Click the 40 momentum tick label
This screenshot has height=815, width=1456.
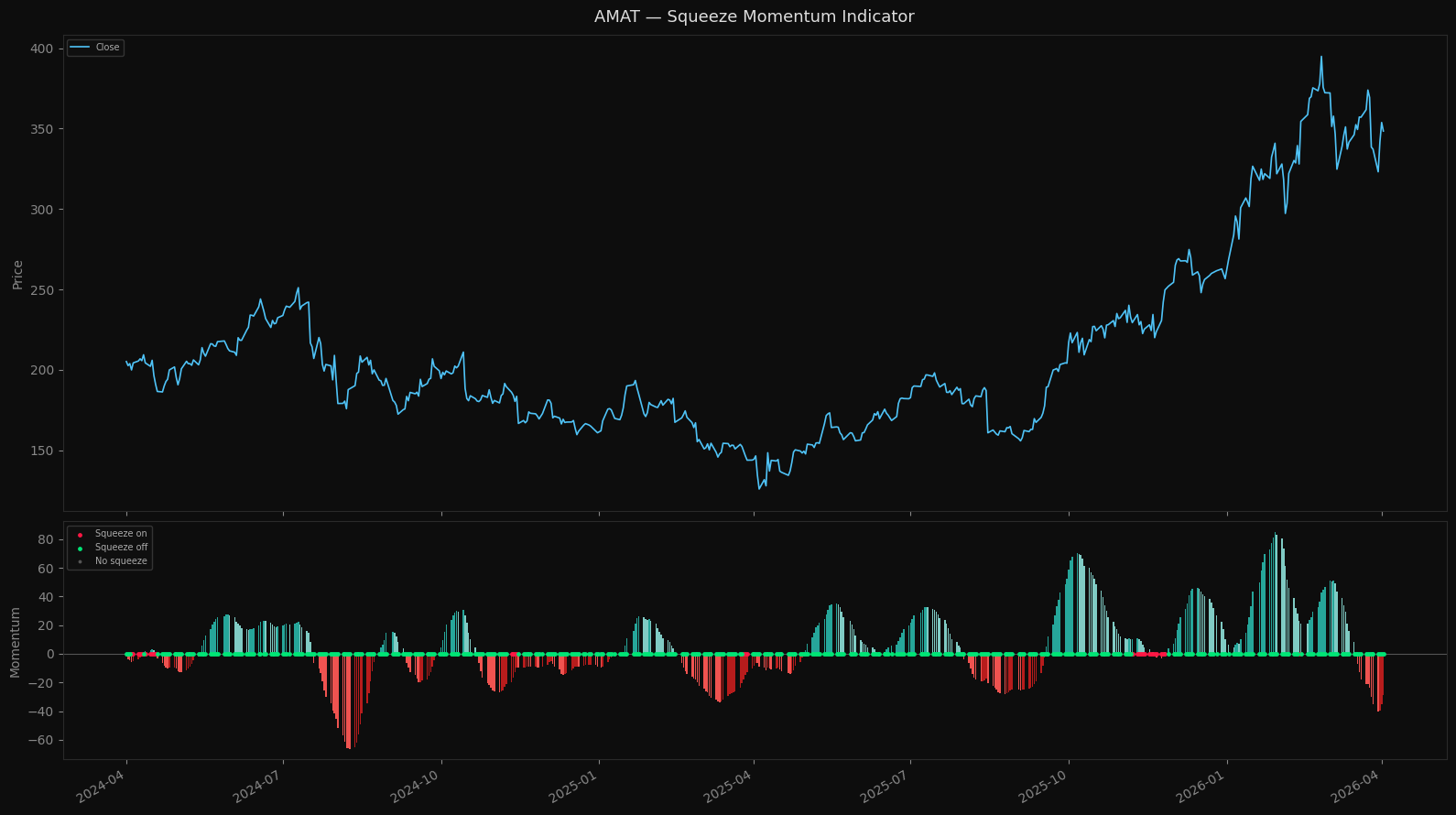(x=46, y=597)
